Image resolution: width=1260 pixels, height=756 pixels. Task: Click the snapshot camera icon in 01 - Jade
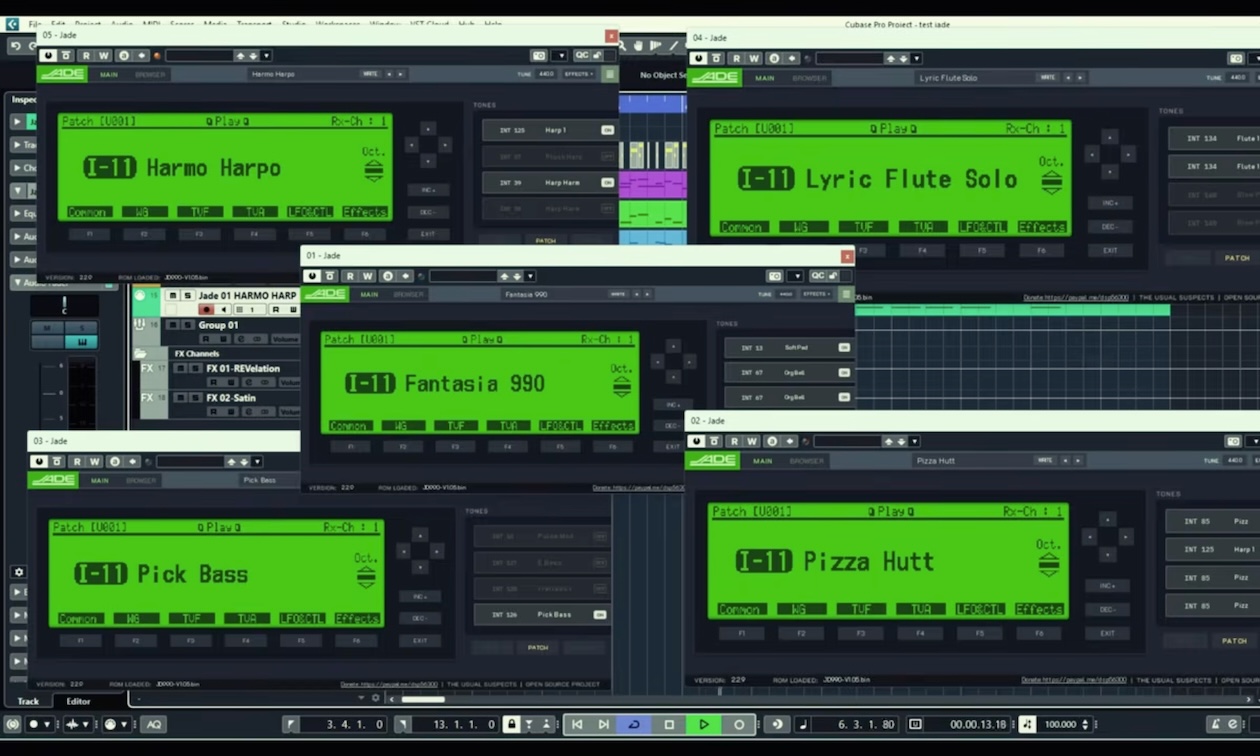point(775,276)
